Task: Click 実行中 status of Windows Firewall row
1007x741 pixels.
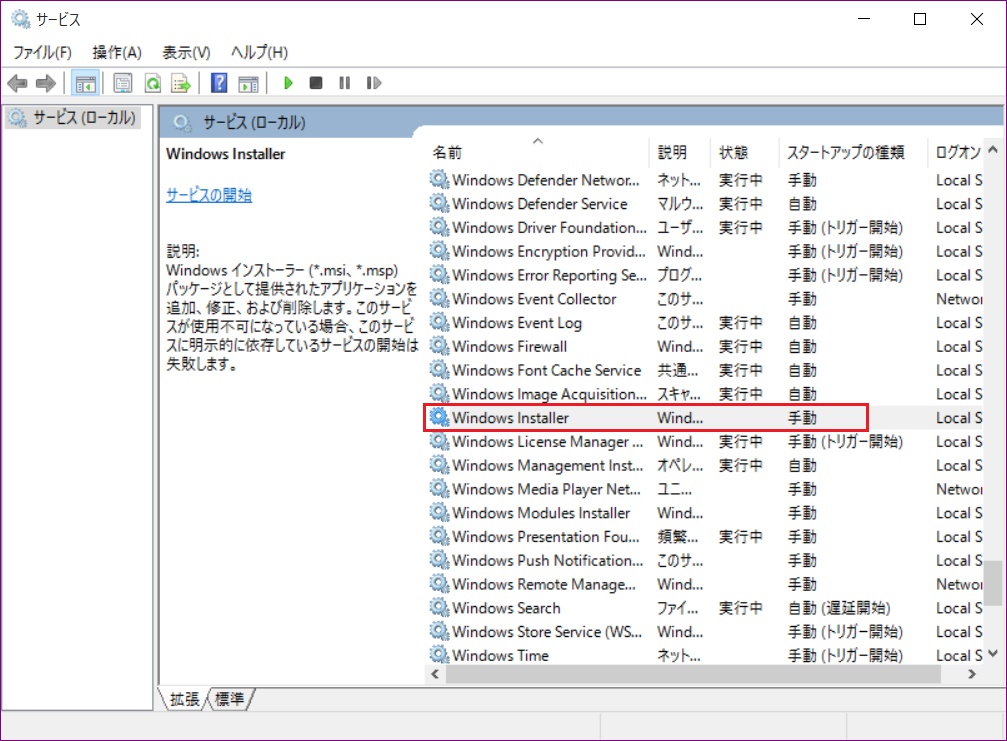Action: 740,346
